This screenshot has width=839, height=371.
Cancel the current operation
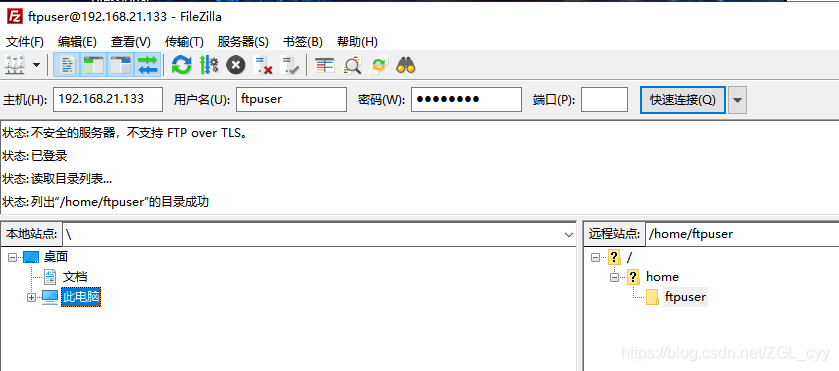(x=235, y=65)
